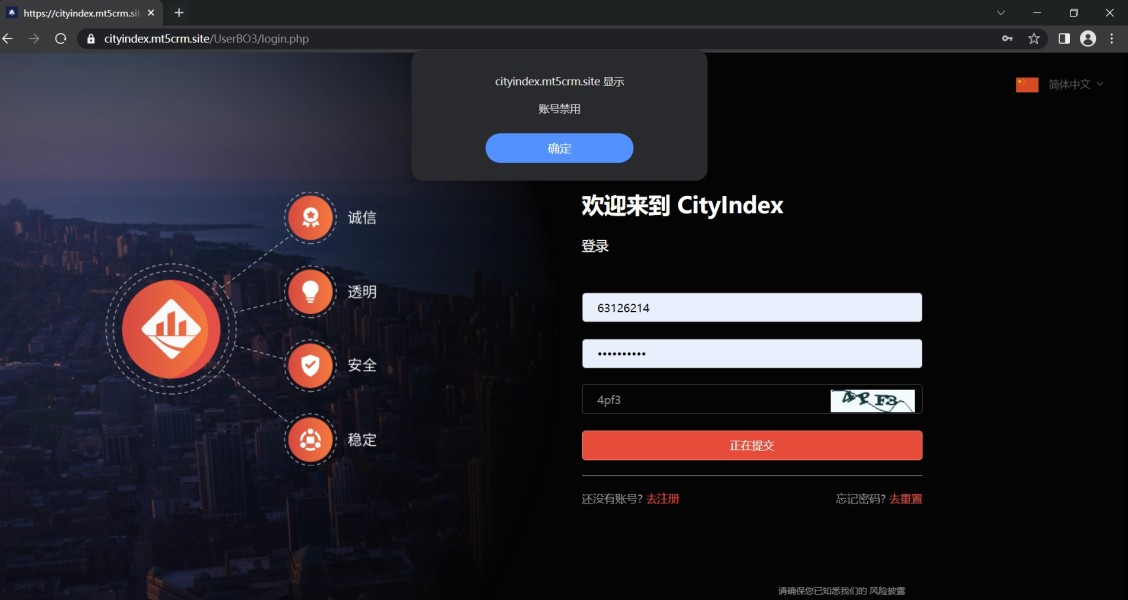Bookmark this page with the star icon
Viewport: 1128px width, 600px height.
[x=1034, y=39]
